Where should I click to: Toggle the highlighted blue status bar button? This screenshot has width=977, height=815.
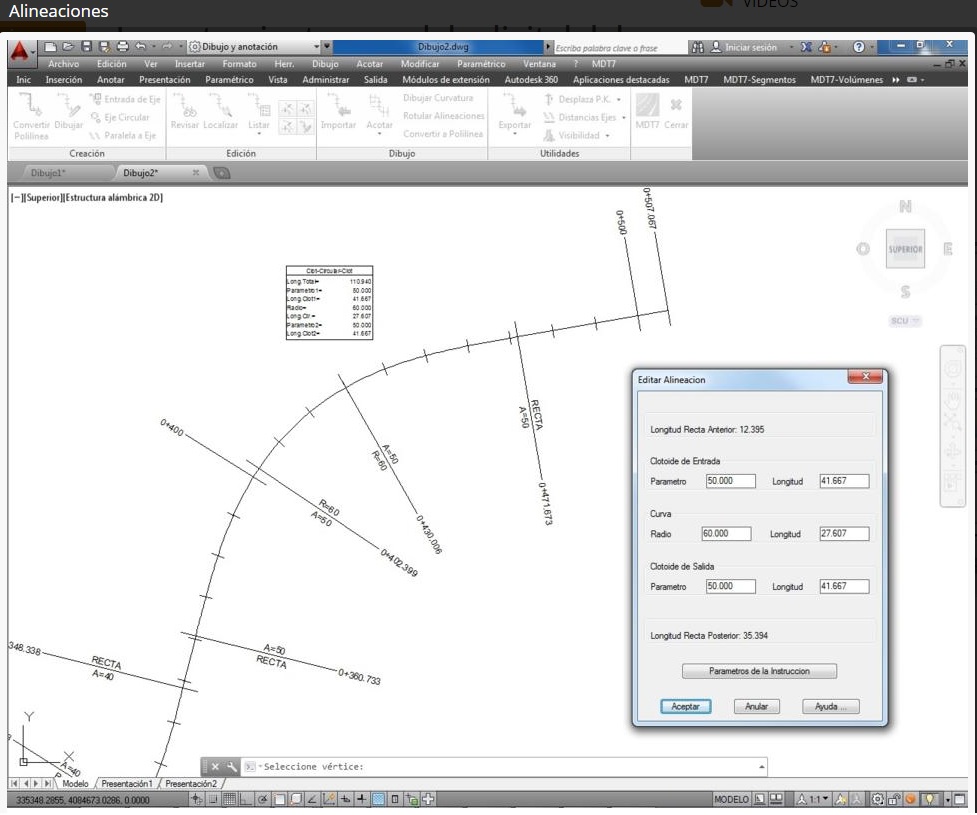coord(379,800)
